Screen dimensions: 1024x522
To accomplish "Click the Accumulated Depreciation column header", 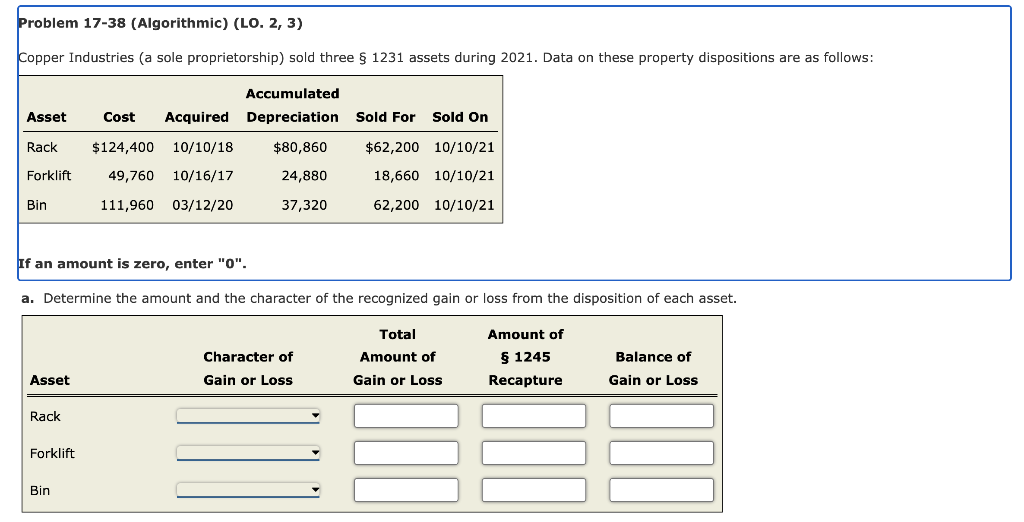I will (x=293, y=106).
